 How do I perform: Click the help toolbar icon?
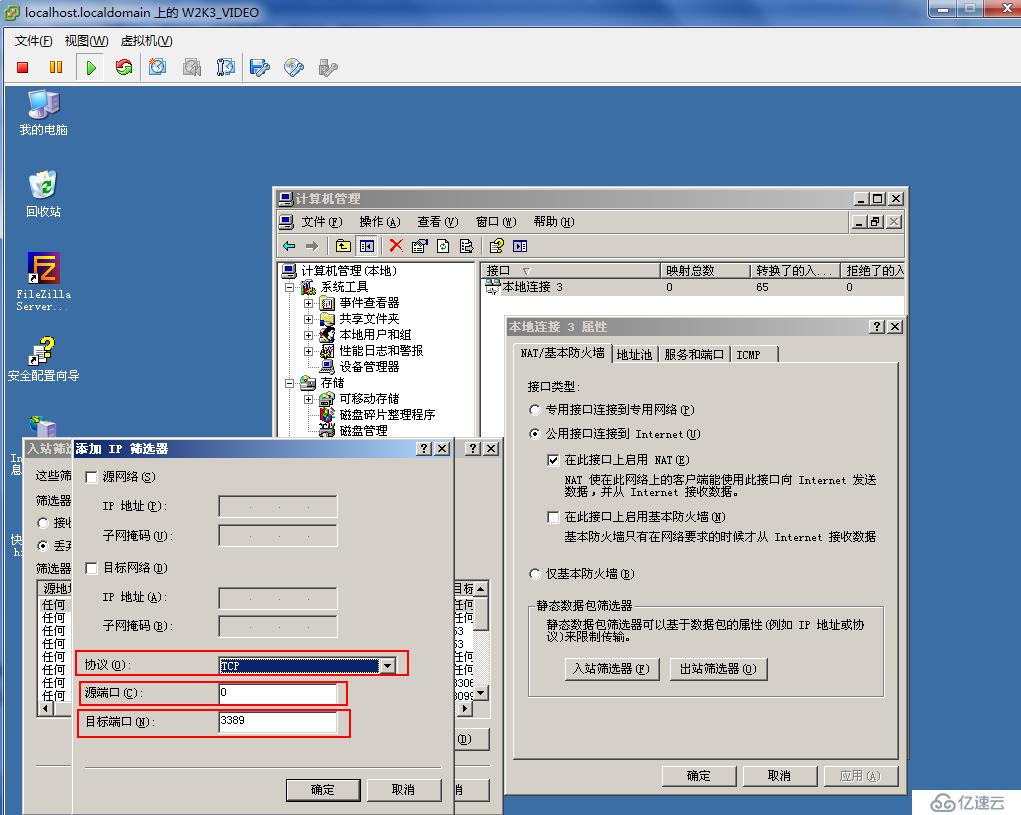[x=497, y=246]
